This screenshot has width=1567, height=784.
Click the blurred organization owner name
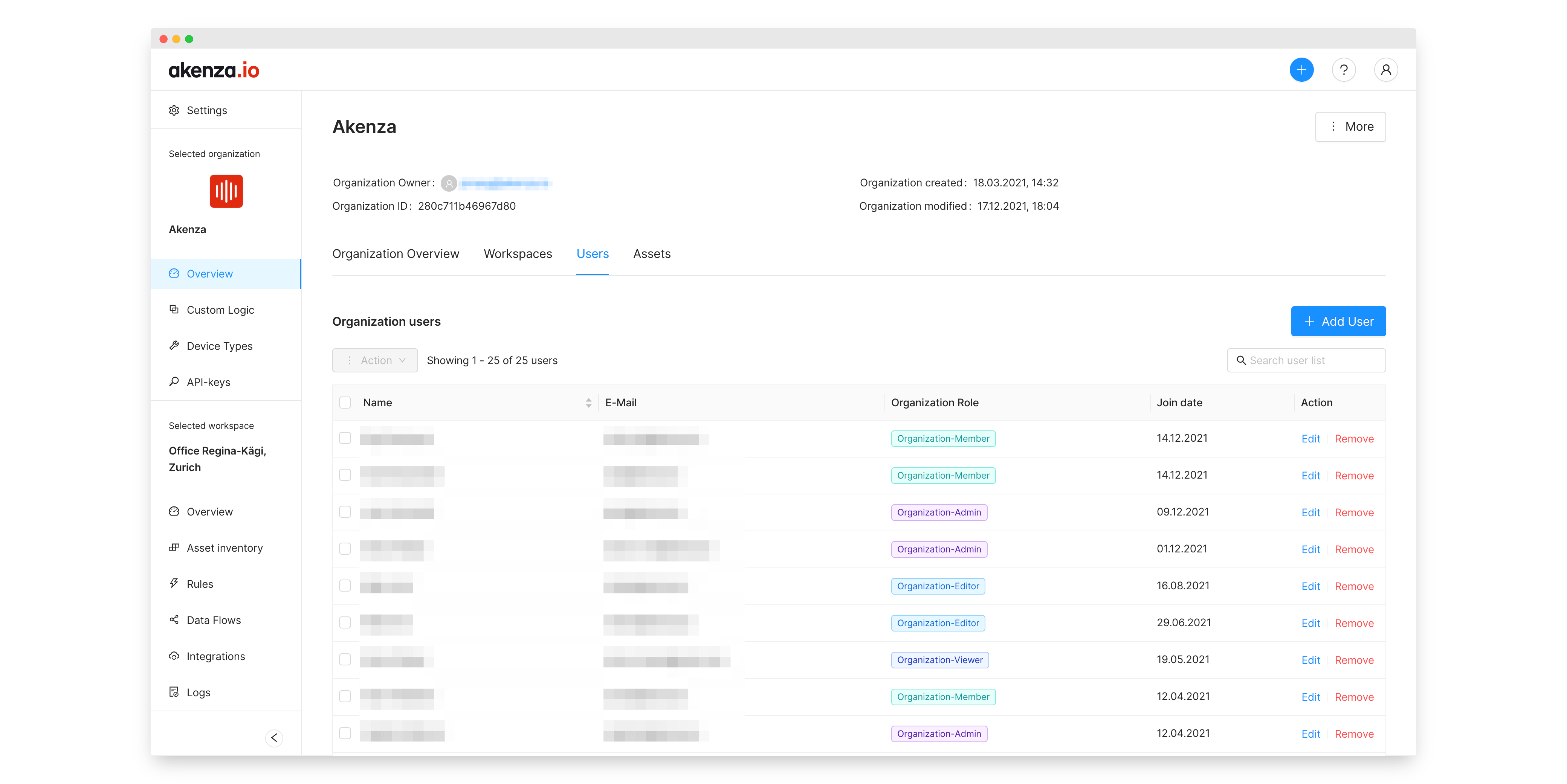point(506,183)
